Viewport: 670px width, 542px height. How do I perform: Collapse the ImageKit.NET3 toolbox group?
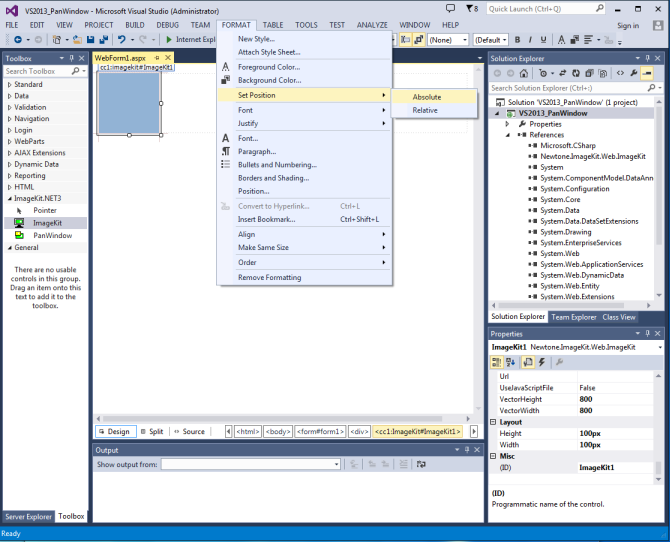(9, 199)
